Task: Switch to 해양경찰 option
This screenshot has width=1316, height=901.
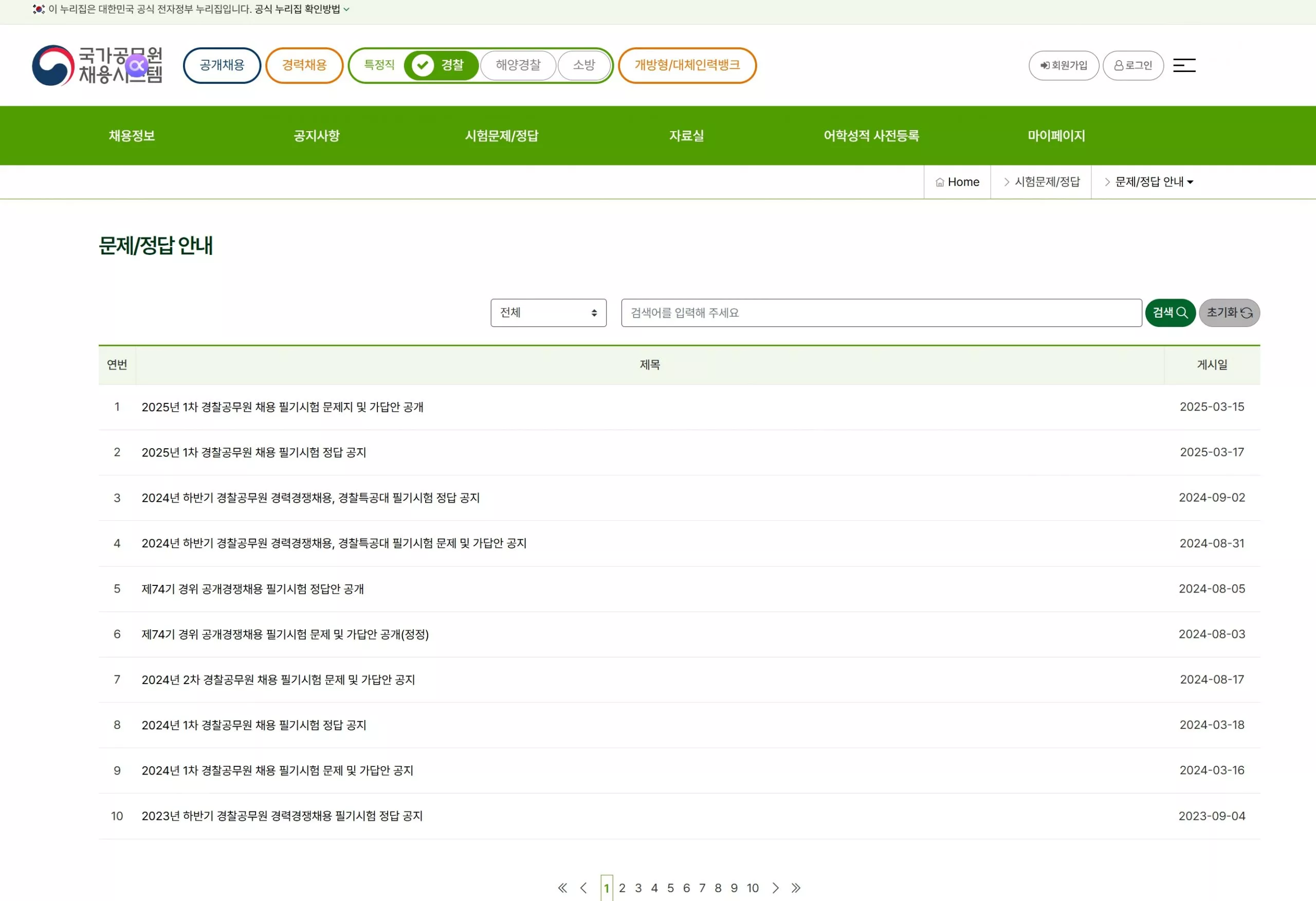Action: [x=518, y=65]
